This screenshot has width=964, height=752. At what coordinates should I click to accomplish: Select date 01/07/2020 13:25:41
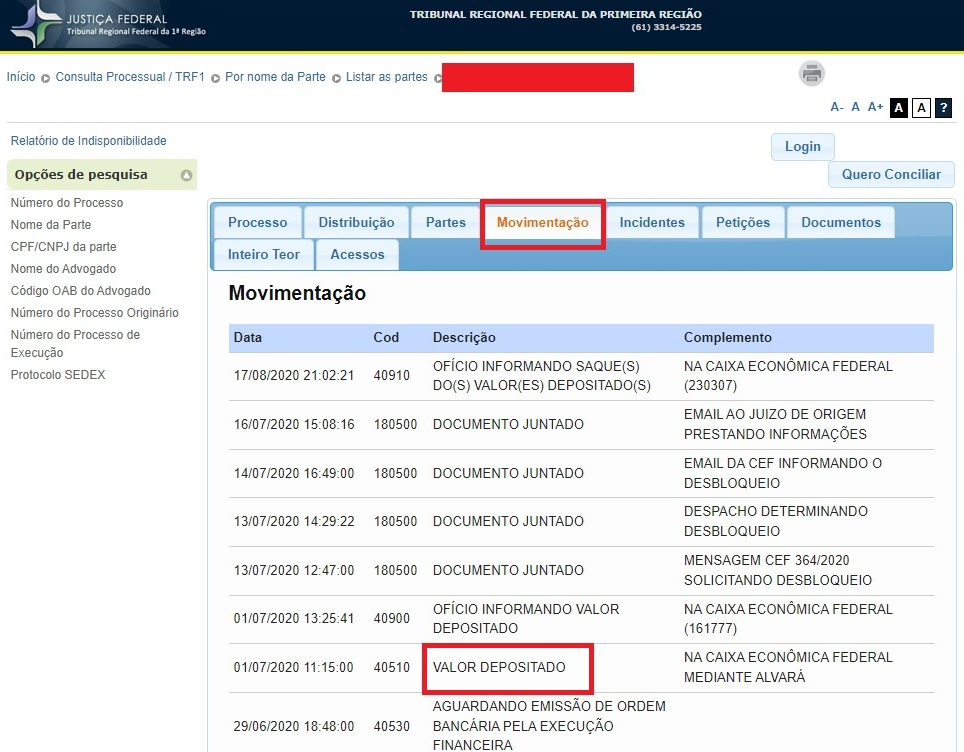point(294,619)
